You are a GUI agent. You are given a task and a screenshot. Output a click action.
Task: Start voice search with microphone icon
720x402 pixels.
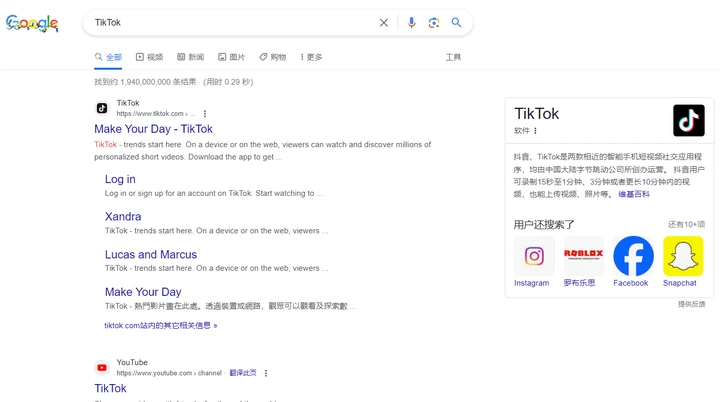coord(411,23)
